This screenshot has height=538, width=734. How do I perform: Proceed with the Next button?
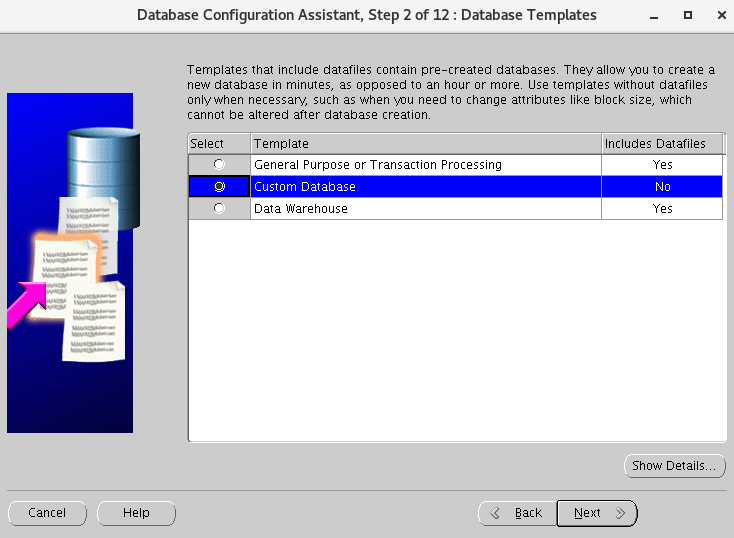[597, 513]
